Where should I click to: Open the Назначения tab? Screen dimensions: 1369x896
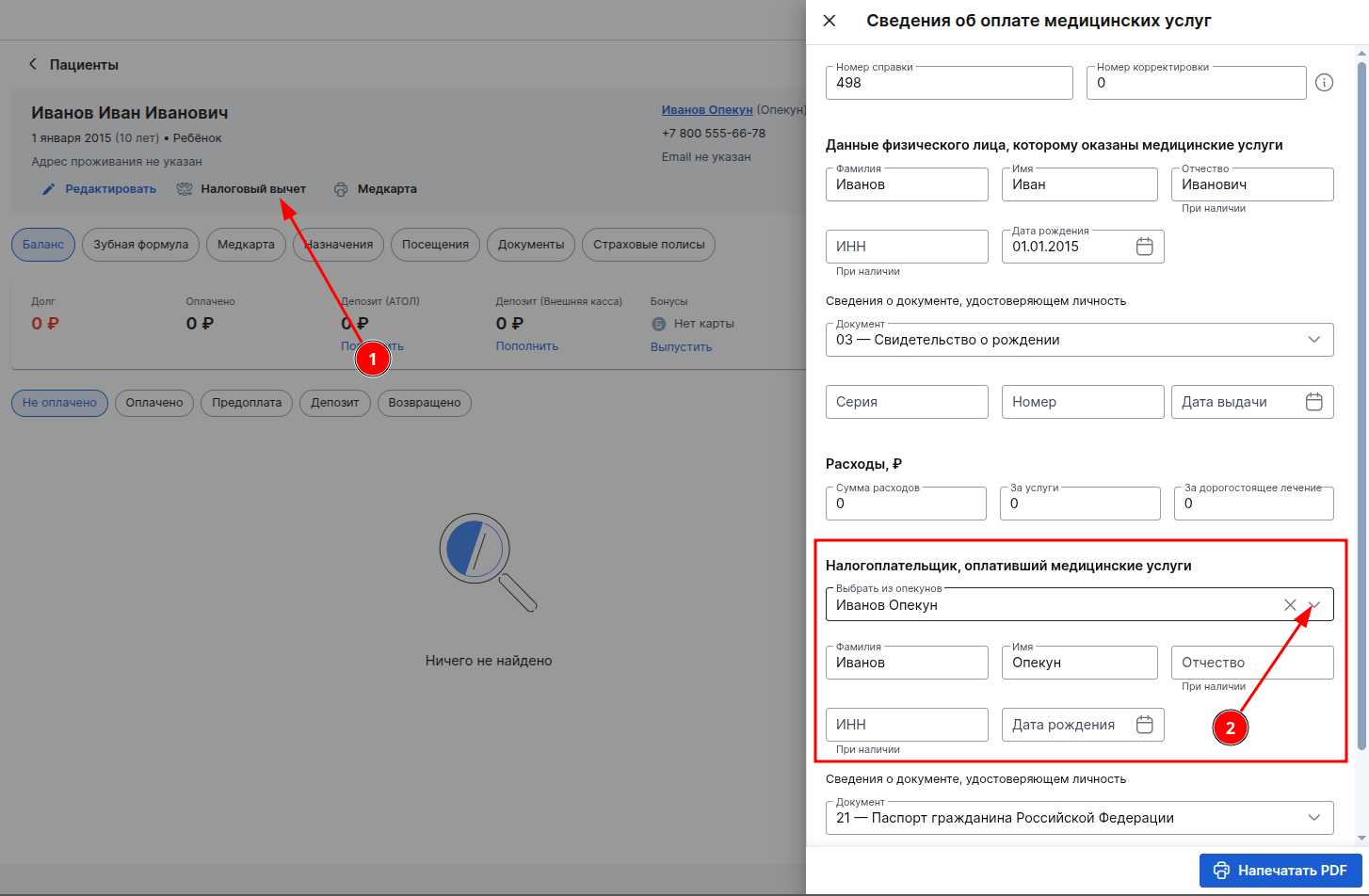338,245
